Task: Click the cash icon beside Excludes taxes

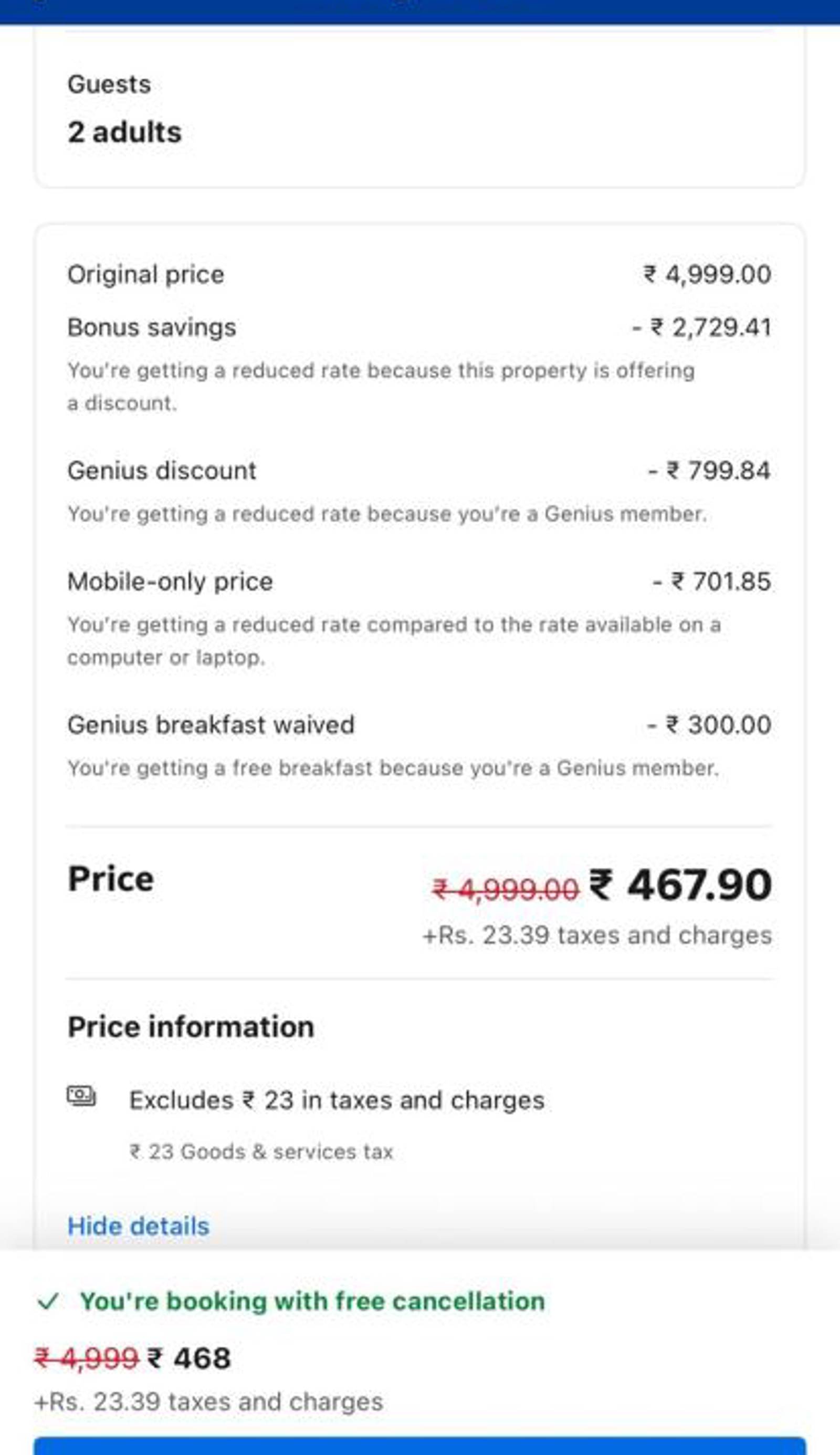Action: 81,1095
